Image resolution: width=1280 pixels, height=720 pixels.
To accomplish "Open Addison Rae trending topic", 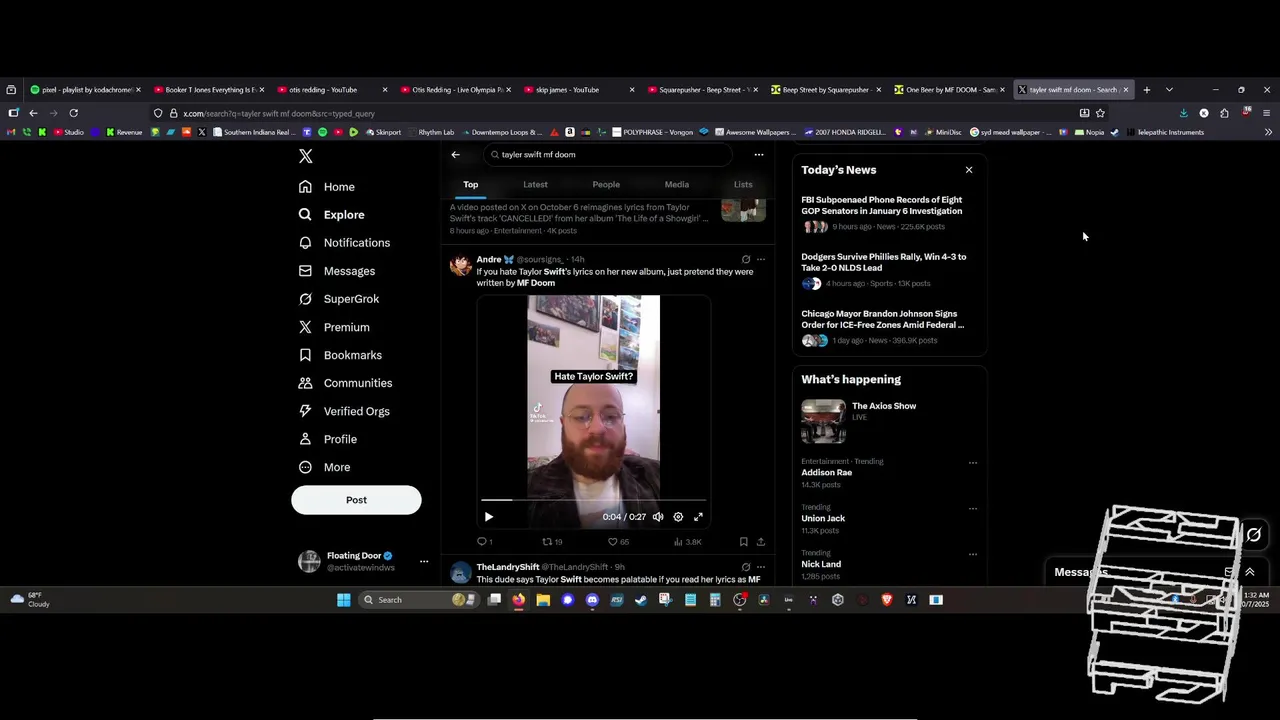I will pos(826,473).
